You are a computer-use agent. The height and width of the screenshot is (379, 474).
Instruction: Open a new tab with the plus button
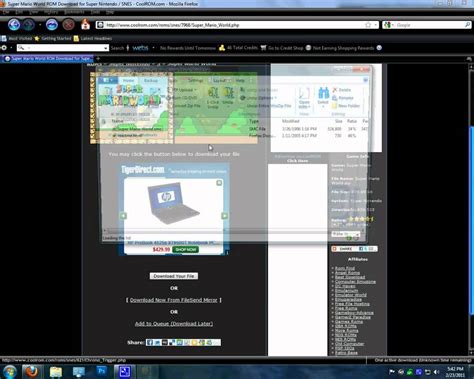pyautogui.click(x=98, y=59)
